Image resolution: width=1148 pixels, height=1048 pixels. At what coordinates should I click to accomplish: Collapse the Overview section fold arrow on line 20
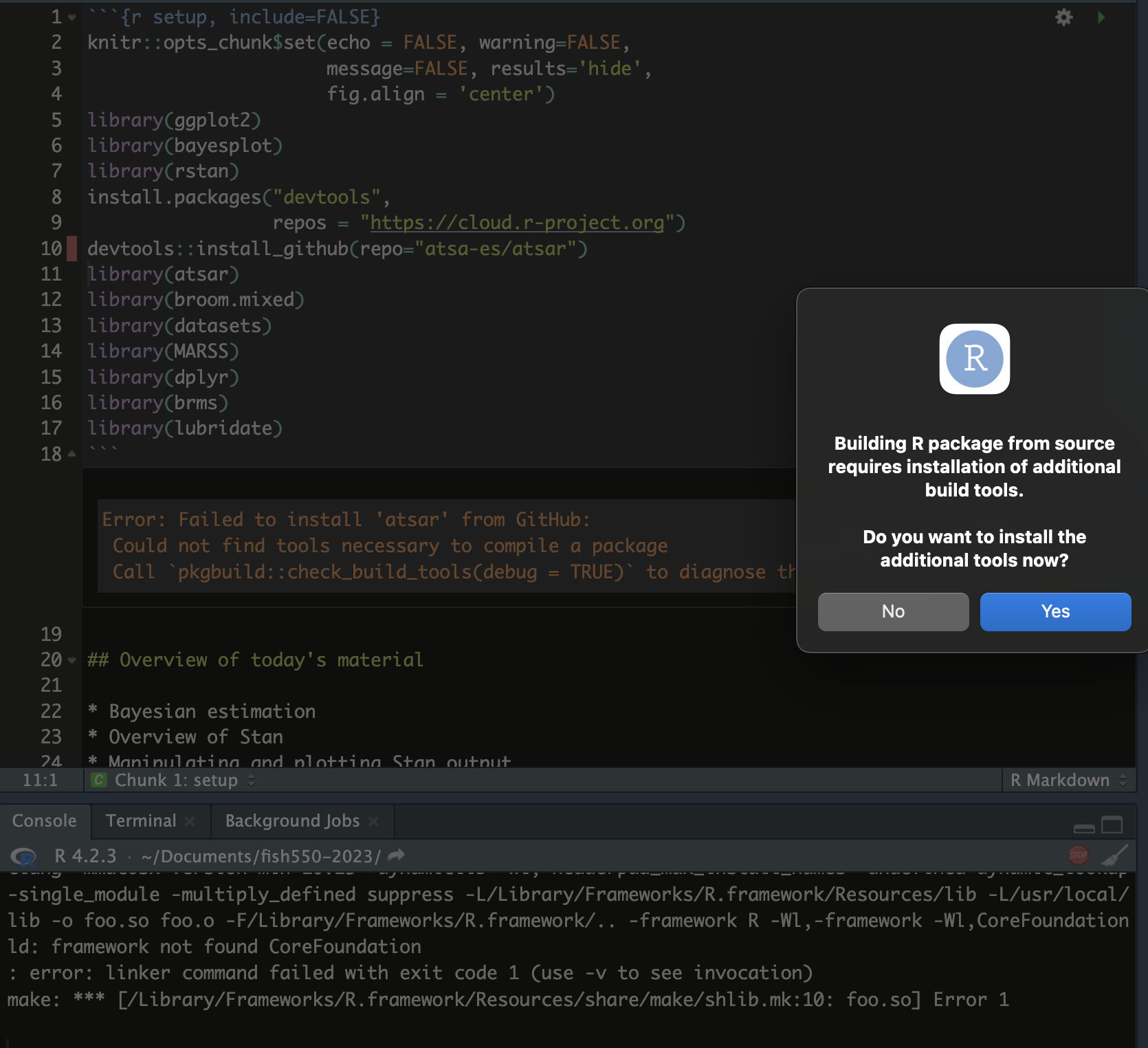click(71, 660)
